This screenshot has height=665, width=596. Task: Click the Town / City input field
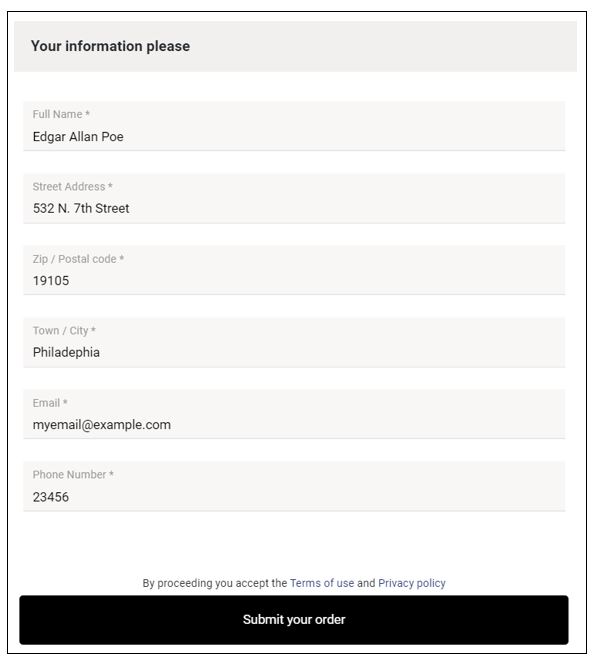tap(294, 342)
